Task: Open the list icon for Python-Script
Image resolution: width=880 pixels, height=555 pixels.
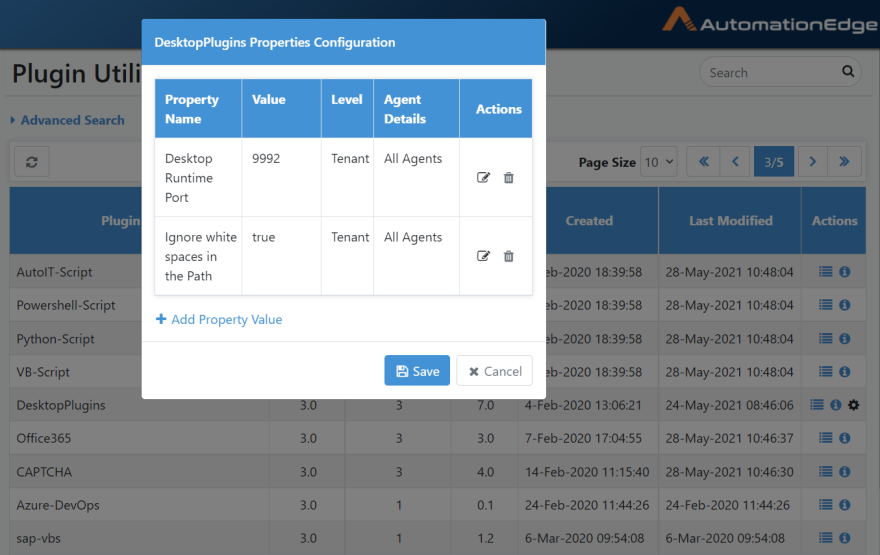Action: pyautogui.click(x=826, y=338)
